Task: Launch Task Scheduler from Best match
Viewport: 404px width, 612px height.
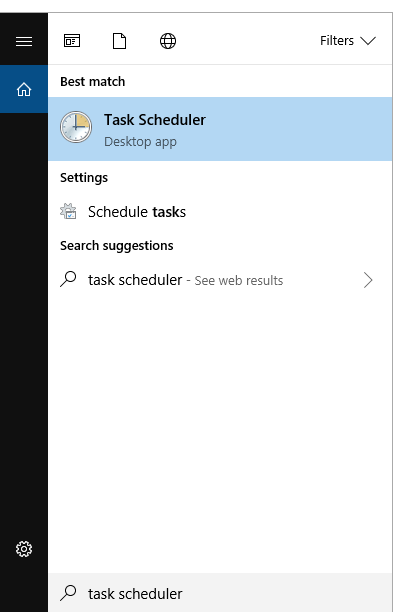Action: tap(220, 129)
